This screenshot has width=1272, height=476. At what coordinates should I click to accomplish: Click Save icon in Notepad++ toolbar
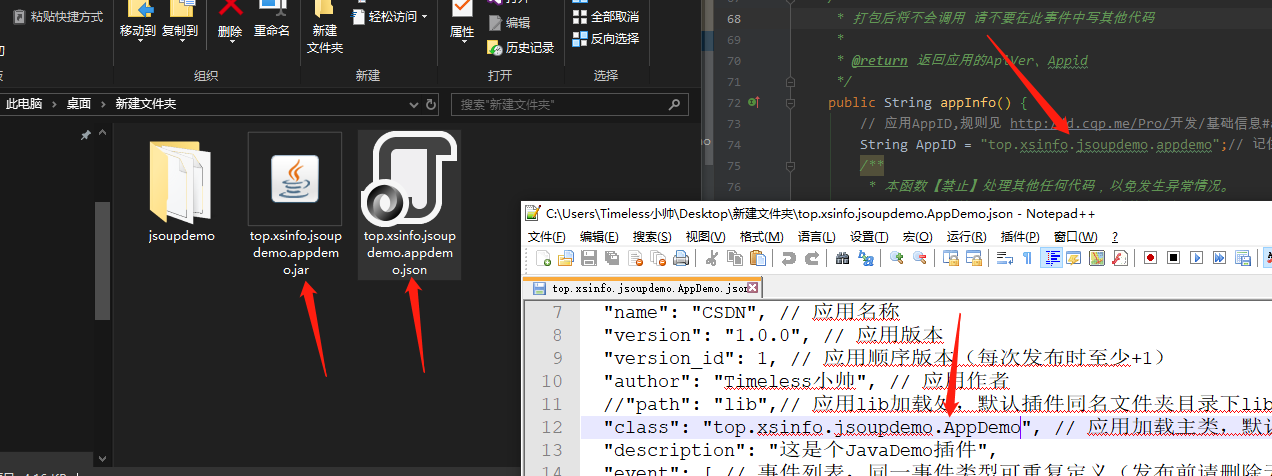point(589,258)
